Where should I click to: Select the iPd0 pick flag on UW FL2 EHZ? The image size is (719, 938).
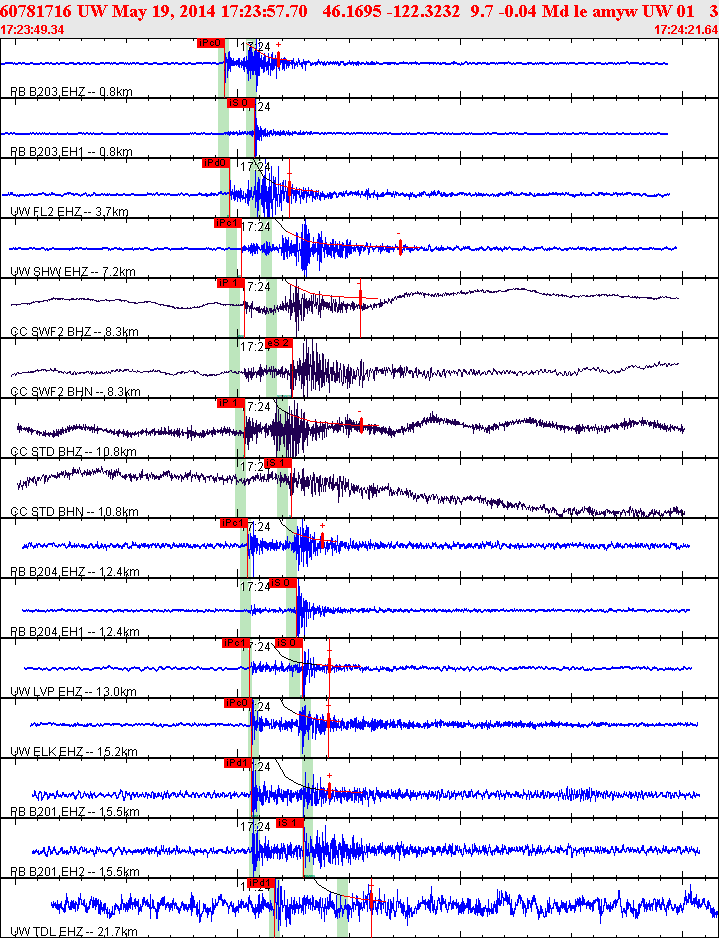(216, 163)
